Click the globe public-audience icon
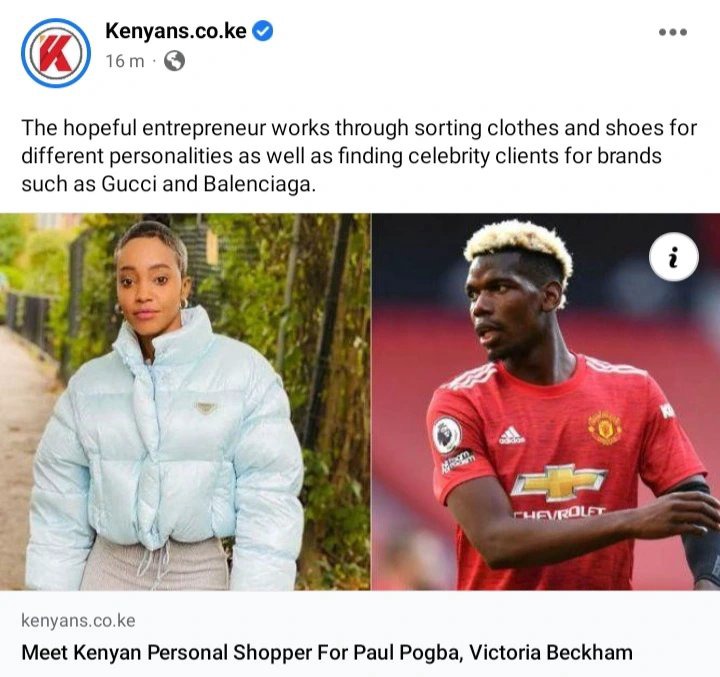 coord(174,61)
